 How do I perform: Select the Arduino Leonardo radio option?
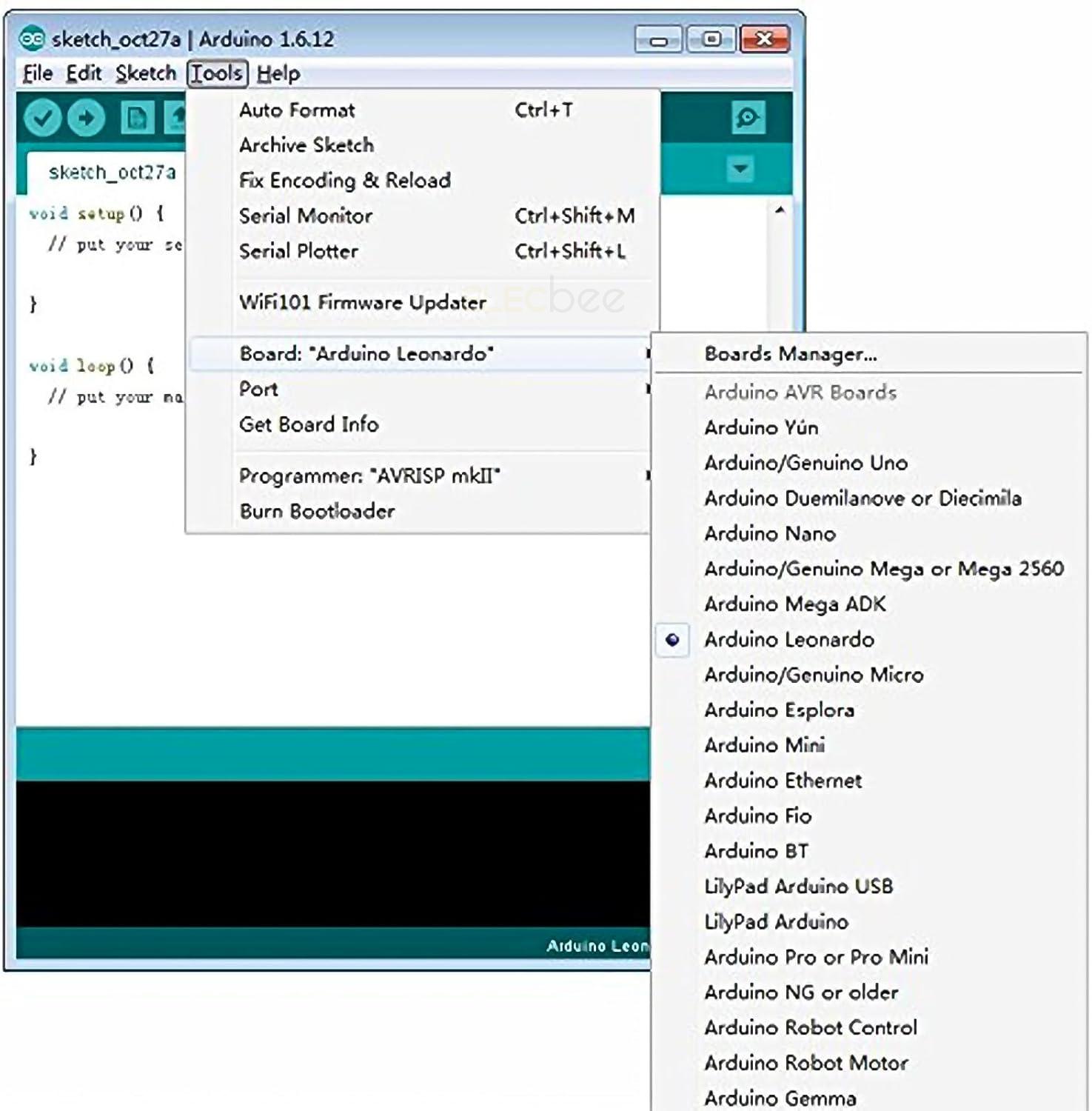[x=788, y=640]
